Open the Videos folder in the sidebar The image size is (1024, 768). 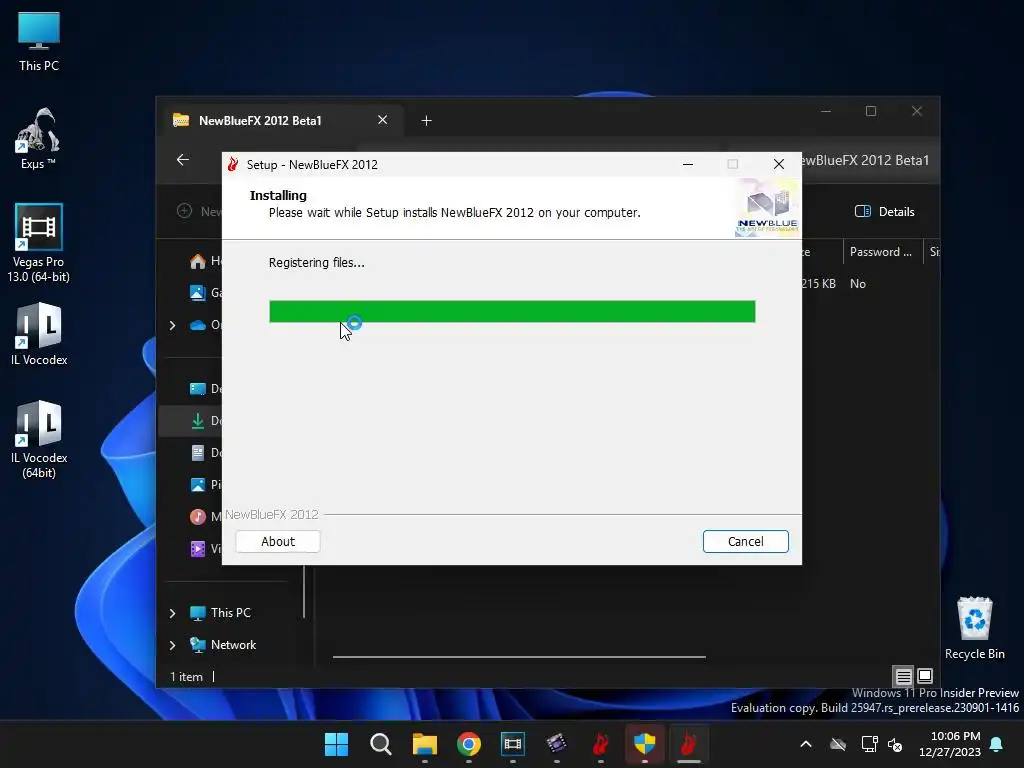pyautogui.click(x=206, y=549)
